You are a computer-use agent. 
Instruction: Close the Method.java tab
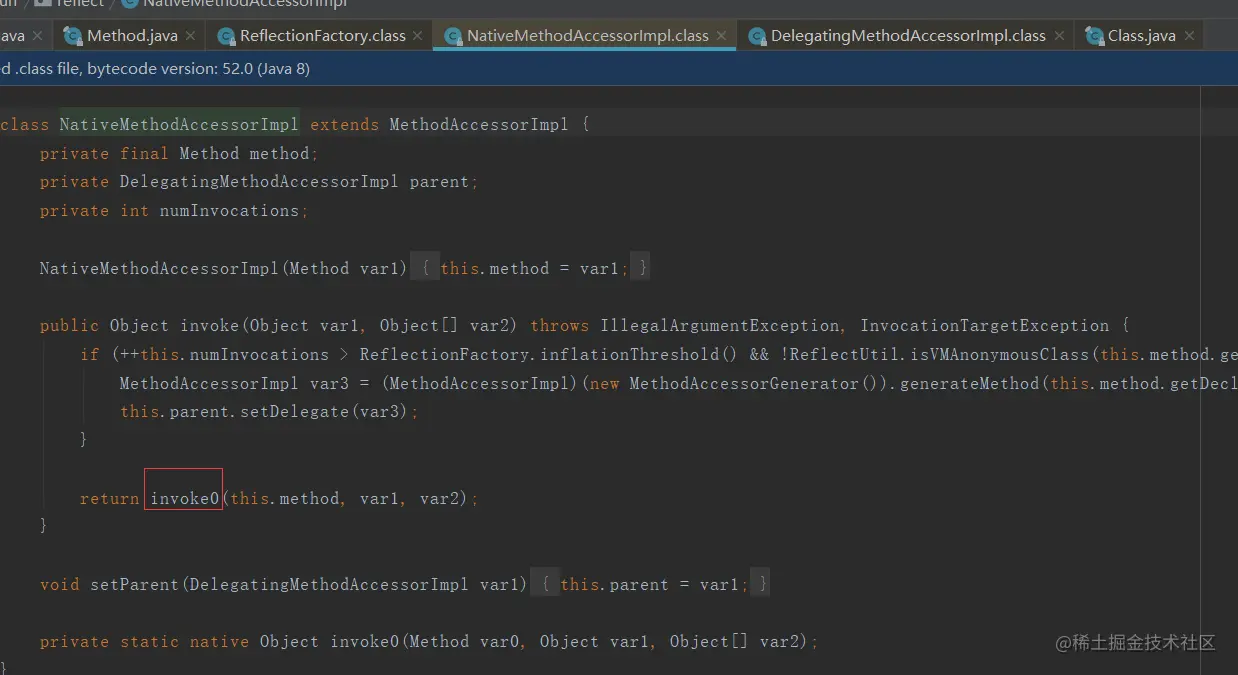189,36
